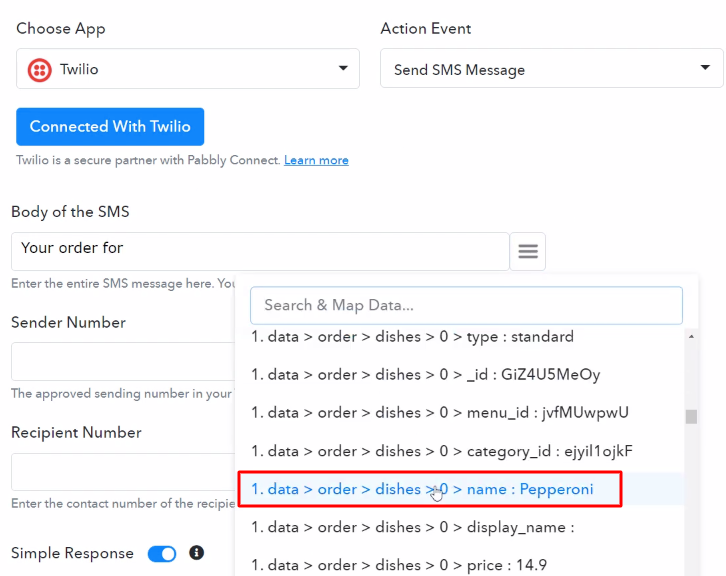The image size is (726, 576).
Task: Select the 'category_id : ejyil1ojkF' row
Action: pyautogui.click(x=460, y=451)
